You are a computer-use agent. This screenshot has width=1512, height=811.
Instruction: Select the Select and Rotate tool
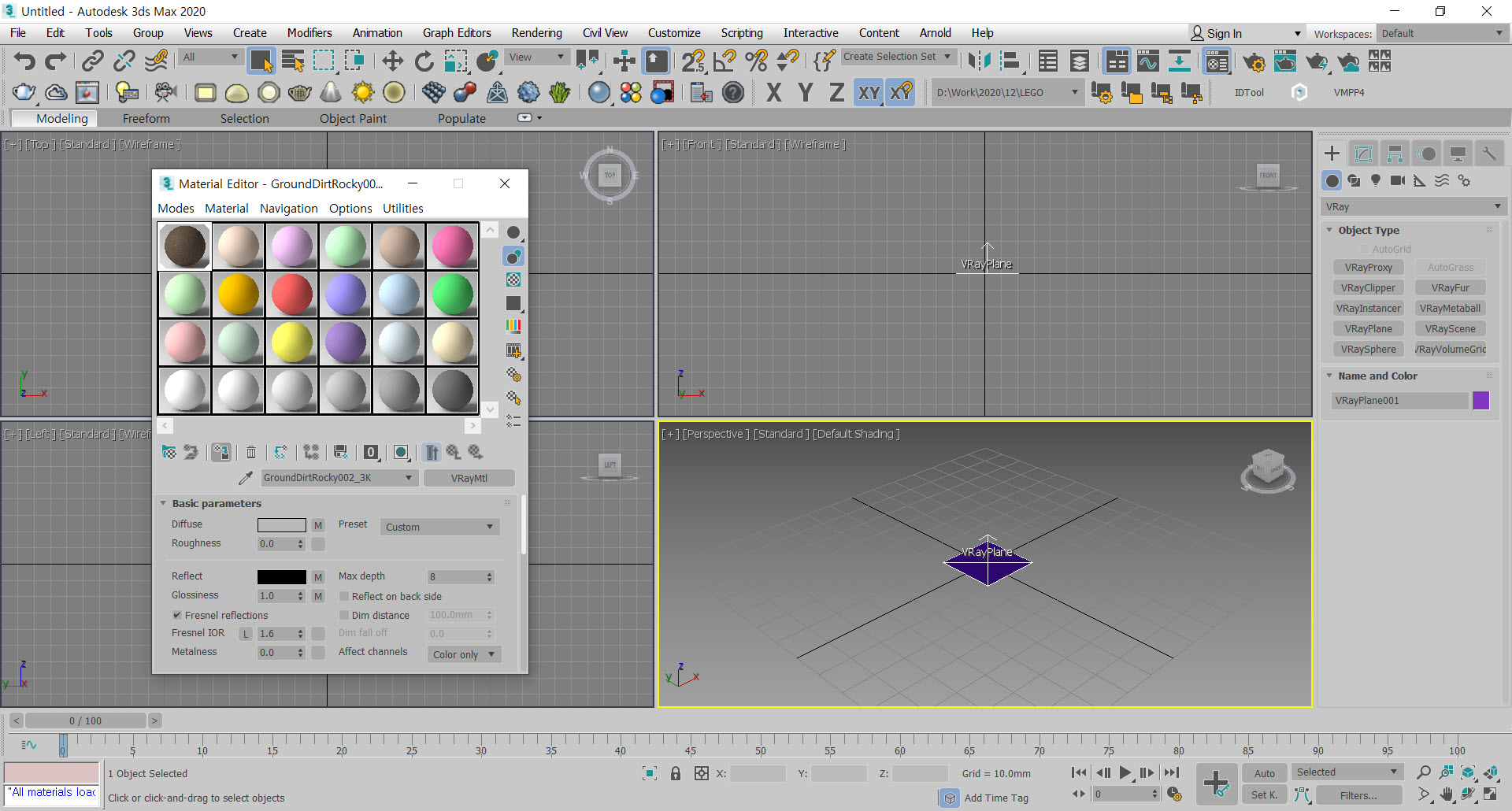click(x=424, y=61)
